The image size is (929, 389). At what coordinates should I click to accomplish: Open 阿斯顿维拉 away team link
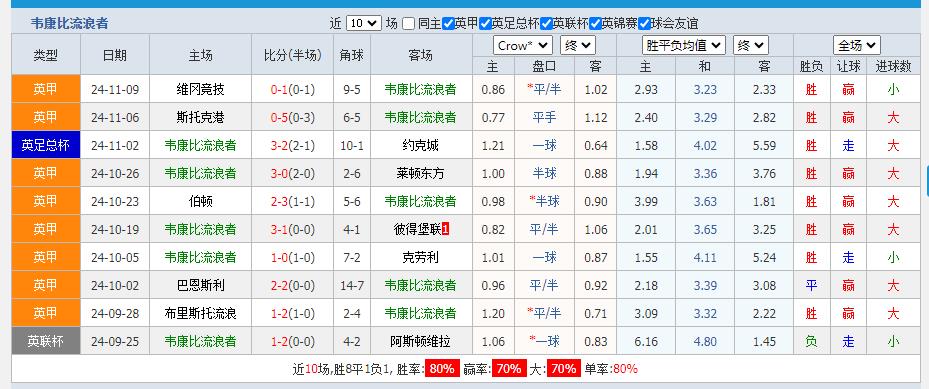pos(421,342)
